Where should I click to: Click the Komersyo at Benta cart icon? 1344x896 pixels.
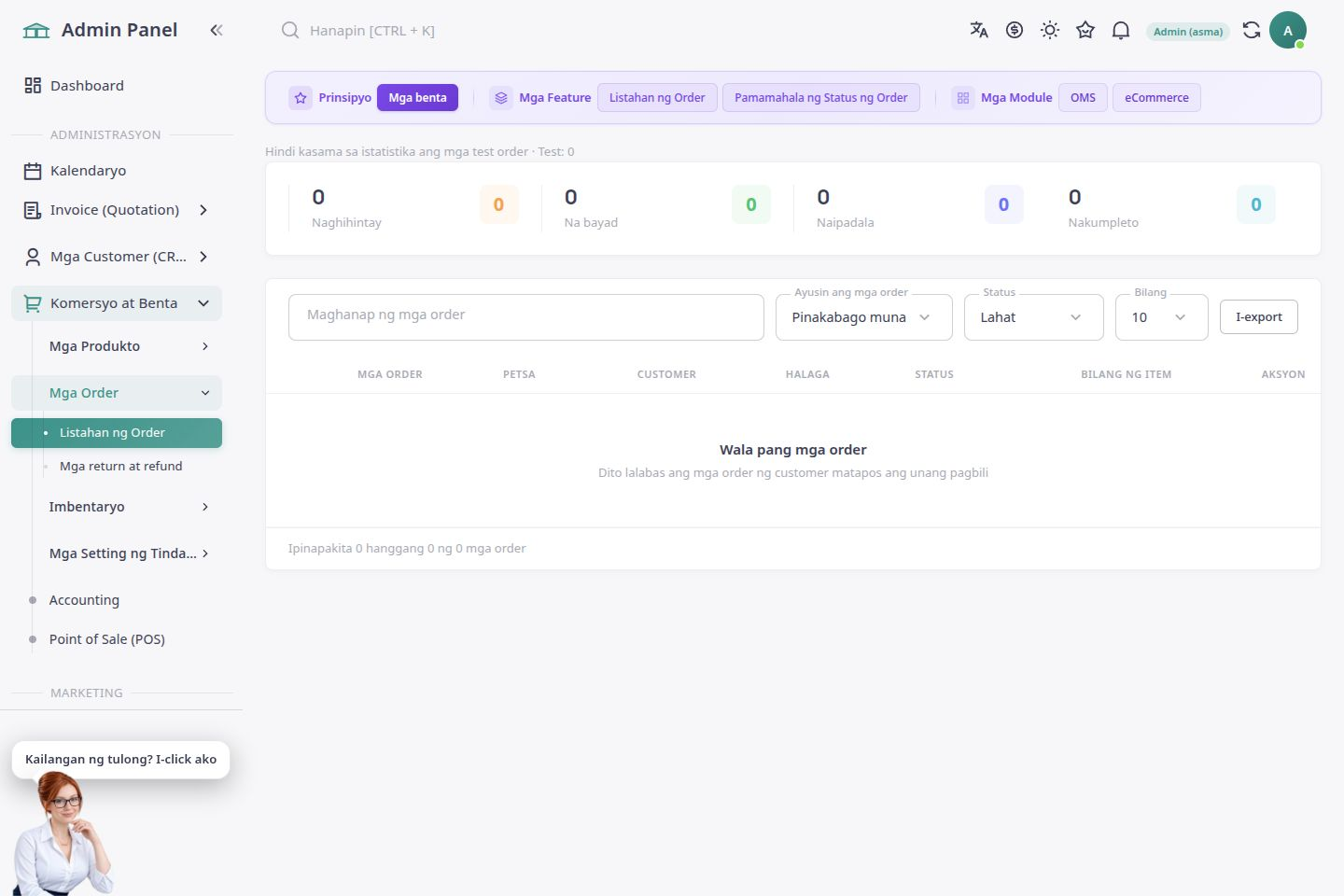(33, 303)
